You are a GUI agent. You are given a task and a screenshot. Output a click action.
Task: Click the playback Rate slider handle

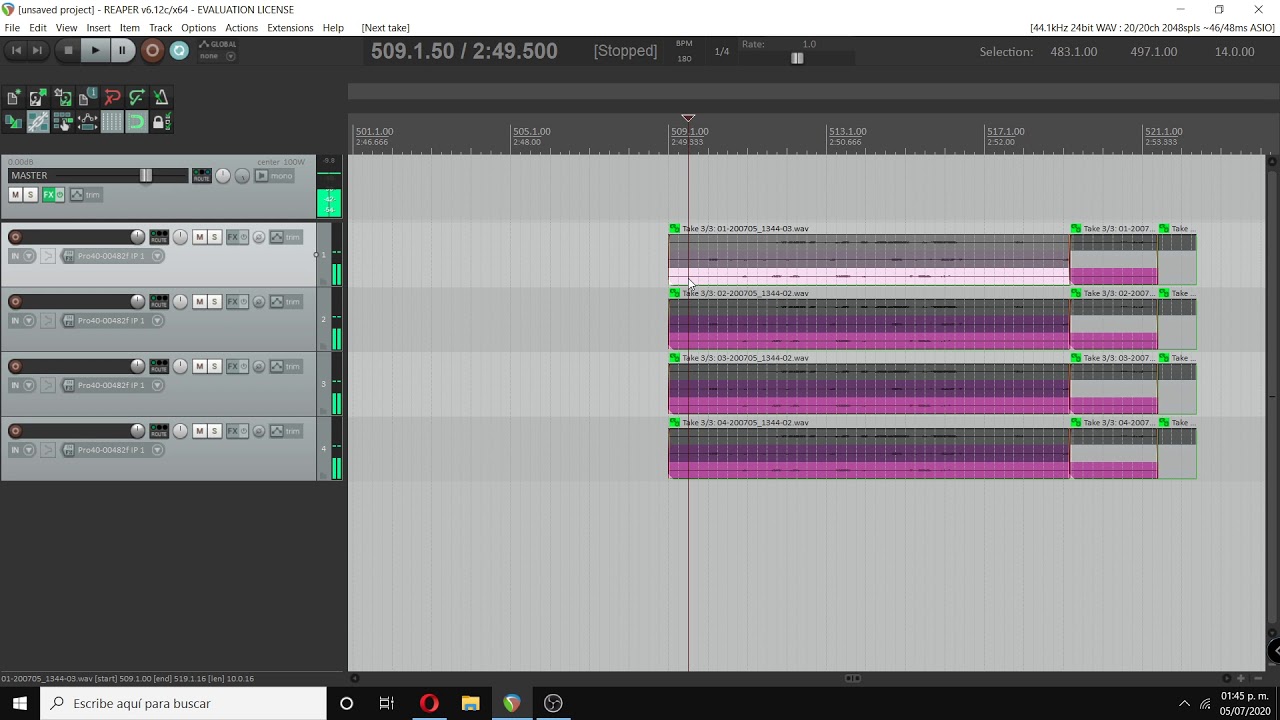point(797,58)
